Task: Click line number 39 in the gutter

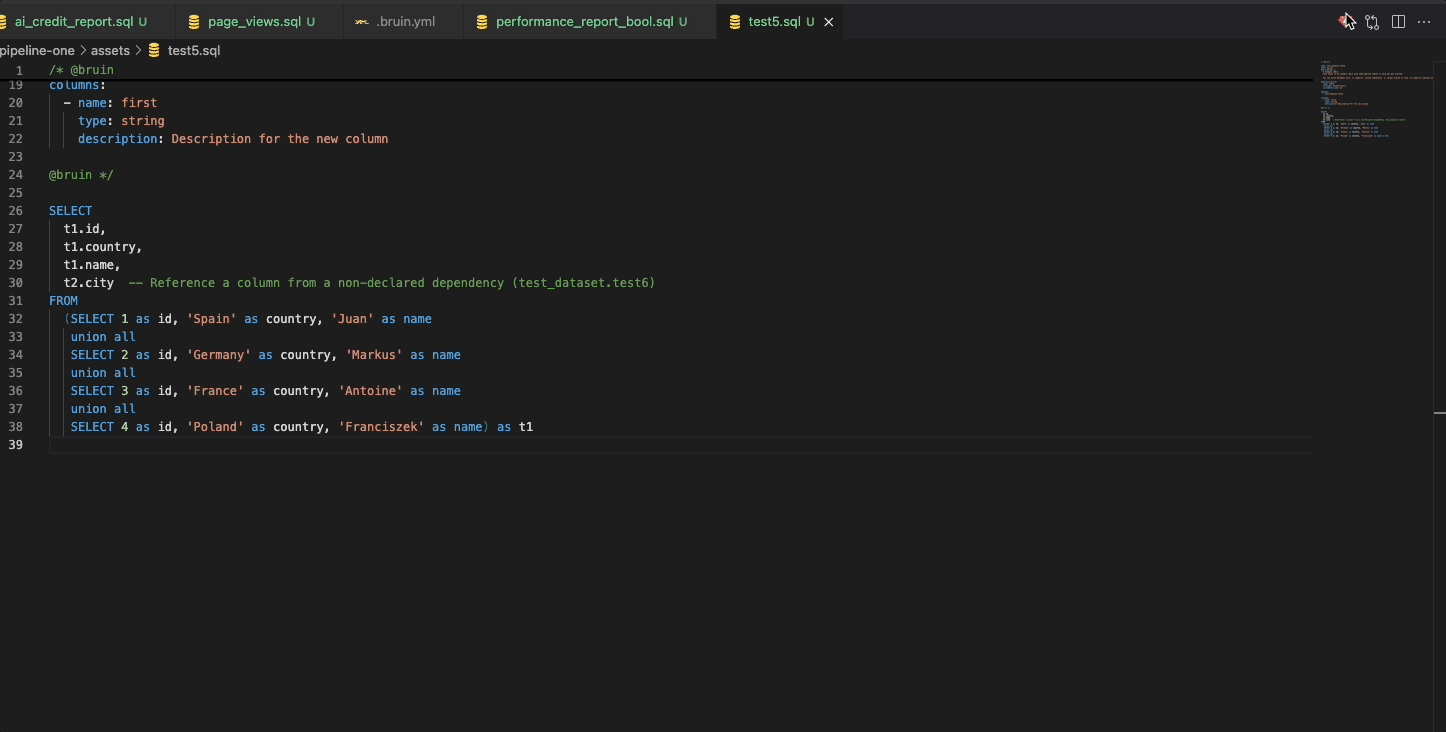Action: [x=15, y=445]
